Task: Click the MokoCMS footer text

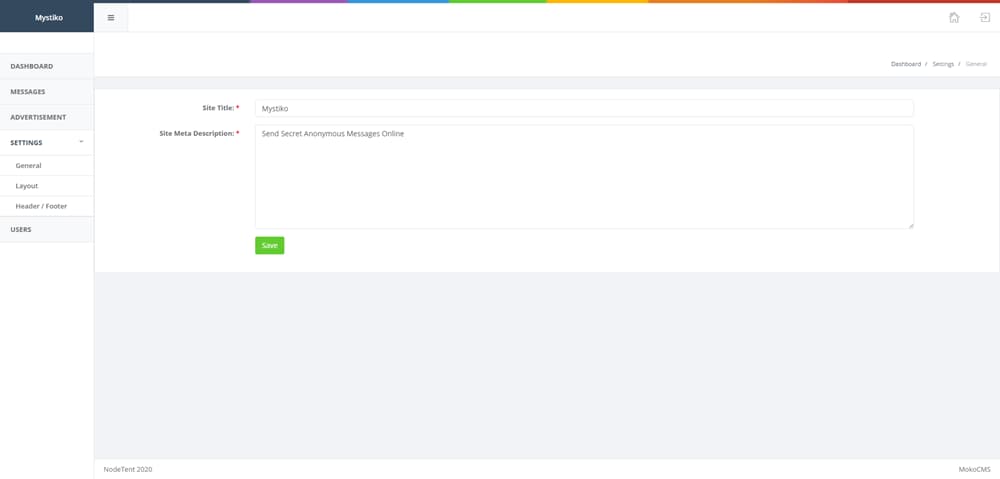Action: (x=973, y=469)
